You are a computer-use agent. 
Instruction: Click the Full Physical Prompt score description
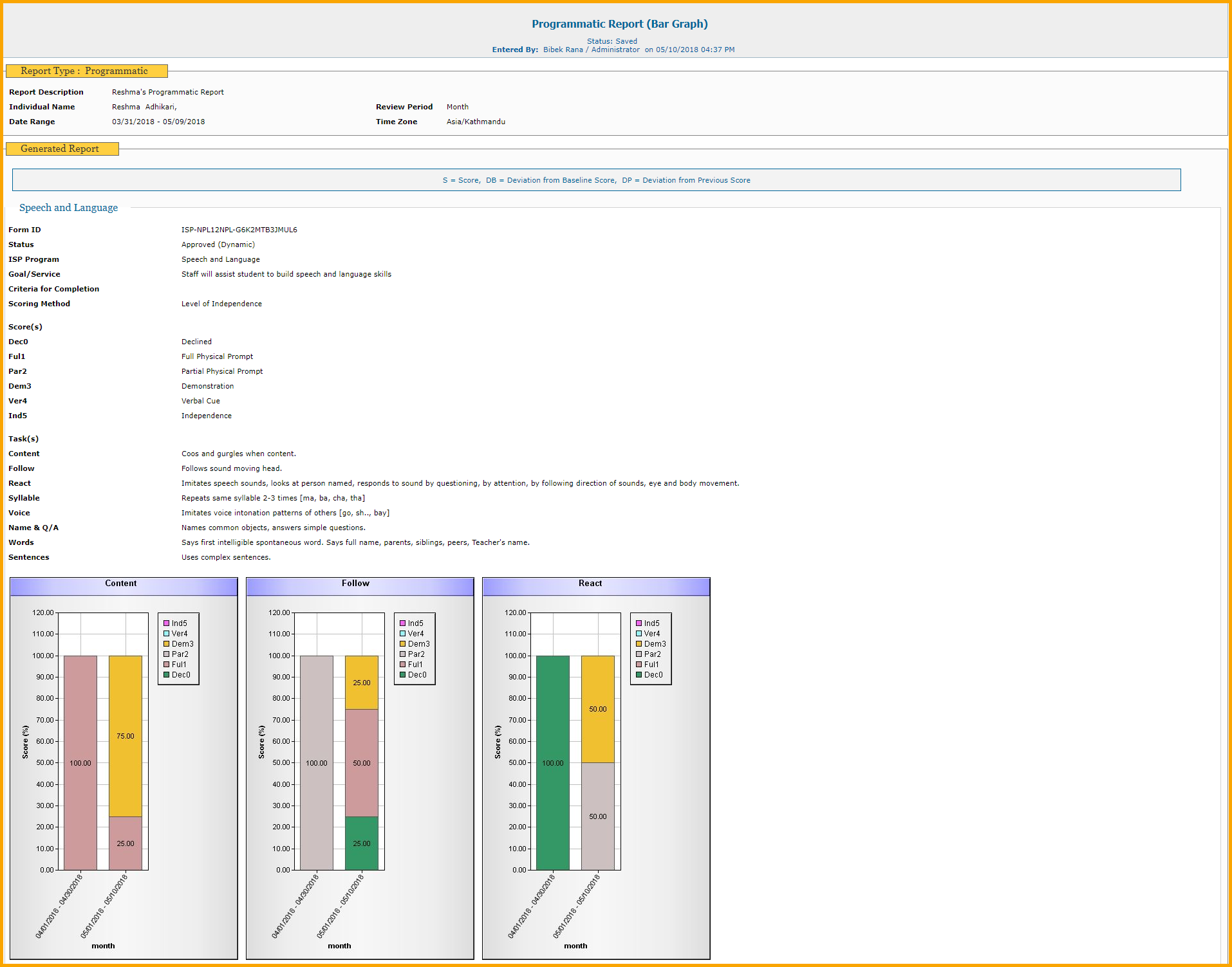point(217,356)
